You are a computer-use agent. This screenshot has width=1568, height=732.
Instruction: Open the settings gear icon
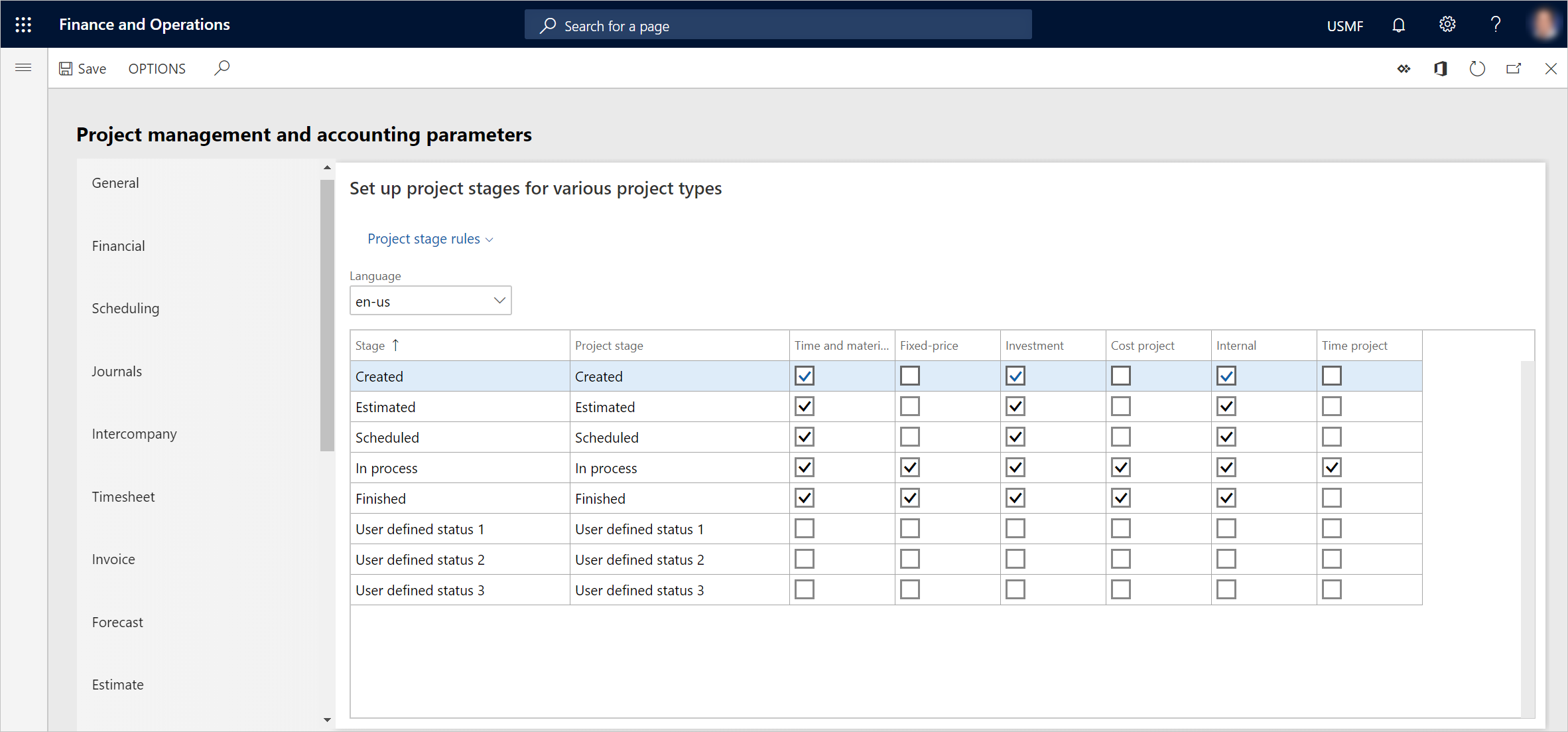1447,25
